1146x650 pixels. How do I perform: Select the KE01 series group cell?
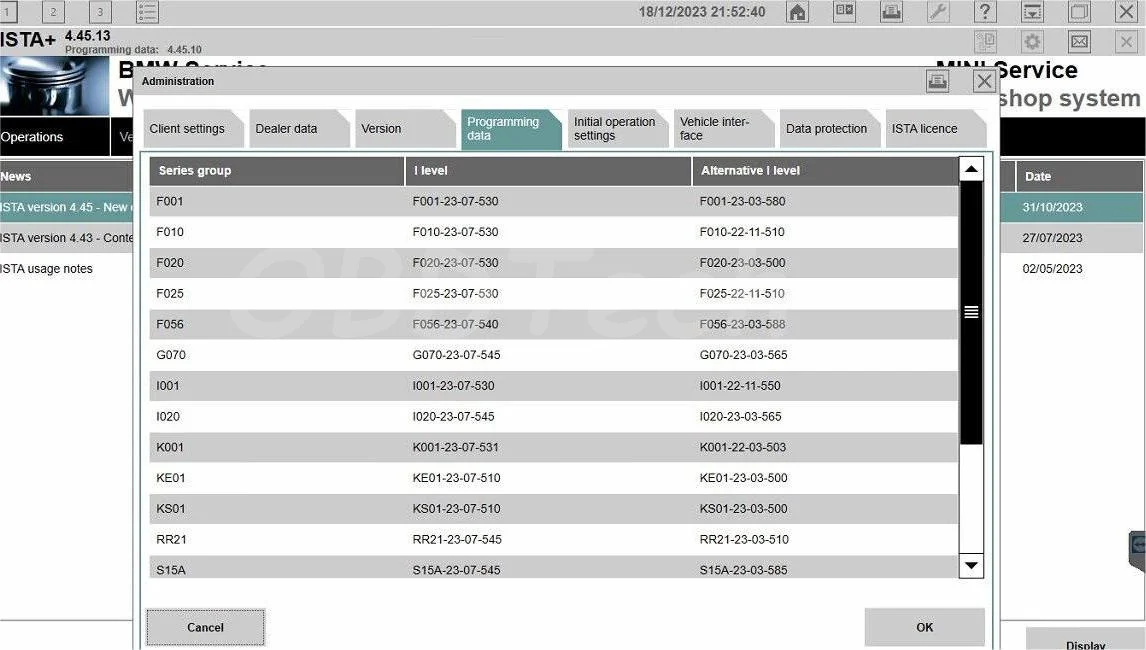tap(170, 477)
